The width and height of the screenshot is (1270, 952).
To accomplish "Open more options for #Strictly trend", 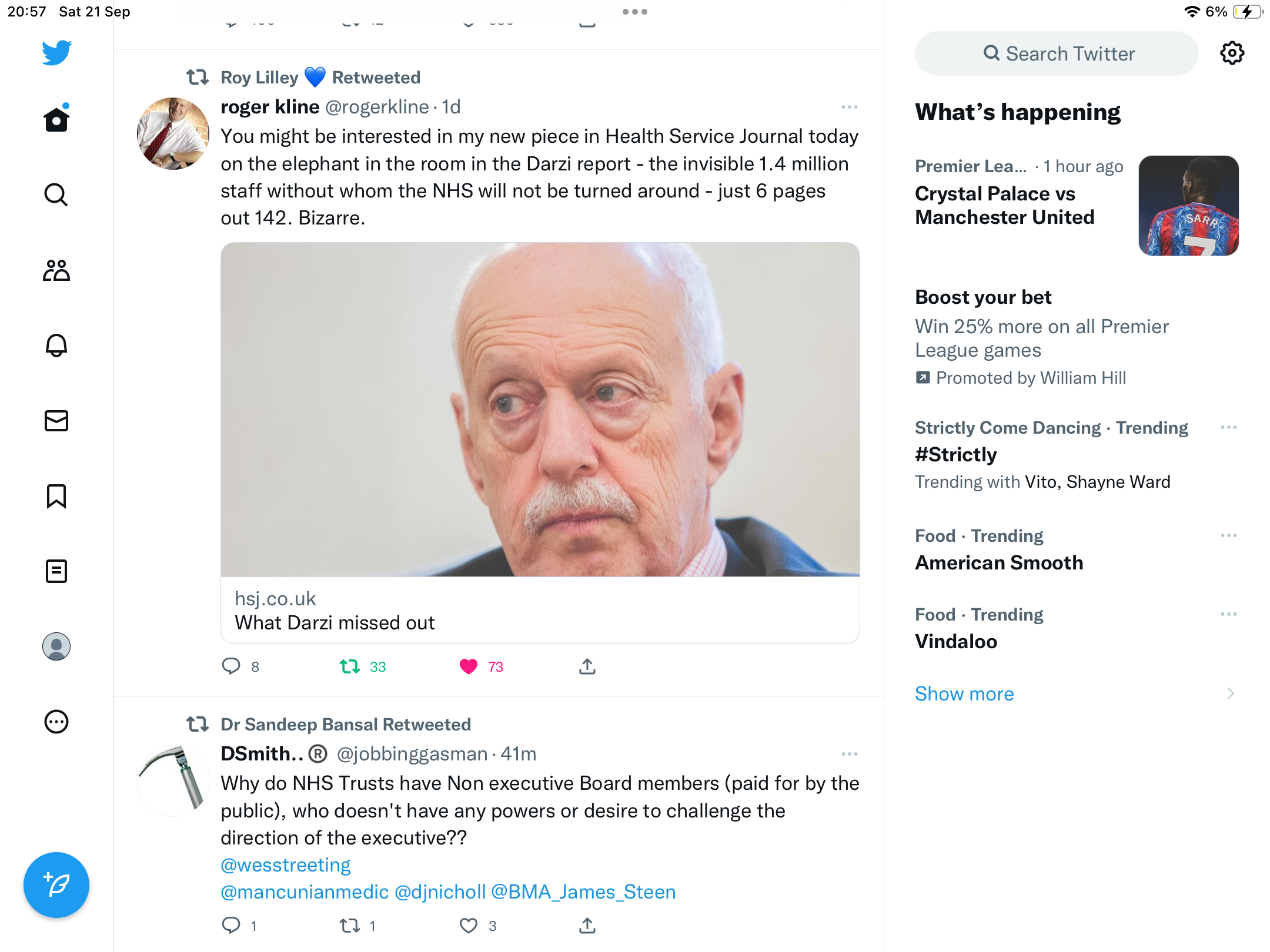I will [x=1228, y=427].
